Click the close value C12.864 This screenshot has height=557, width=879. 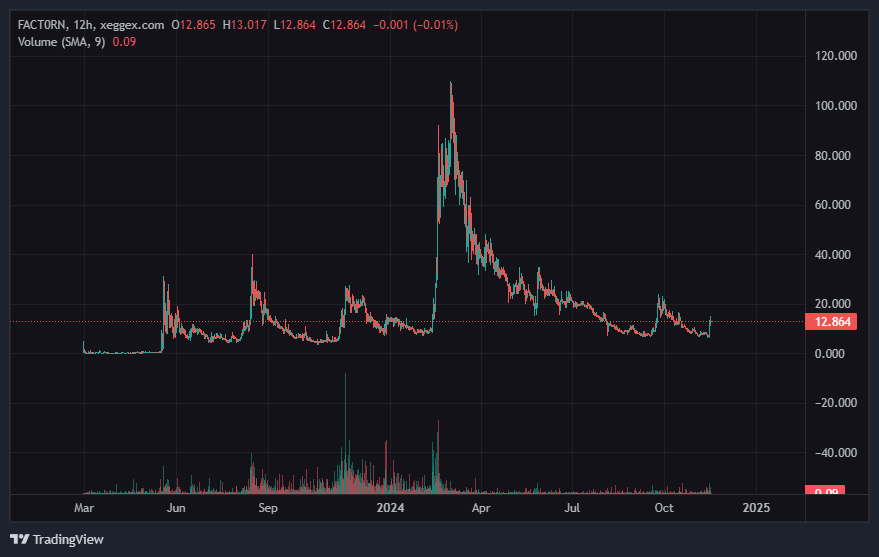pyautogui.click(x=344, y=25)
